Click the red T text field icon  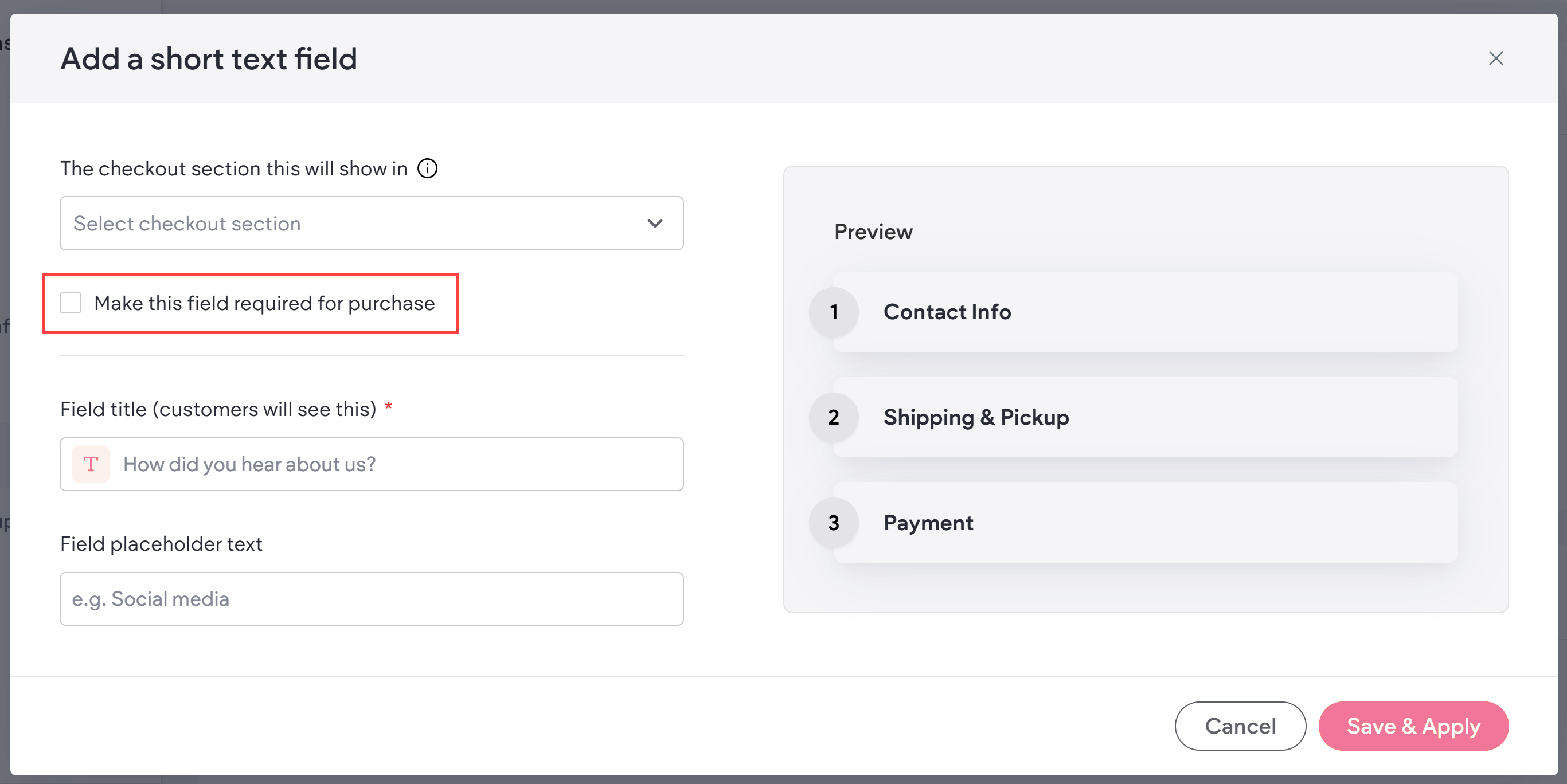[91, 464]
